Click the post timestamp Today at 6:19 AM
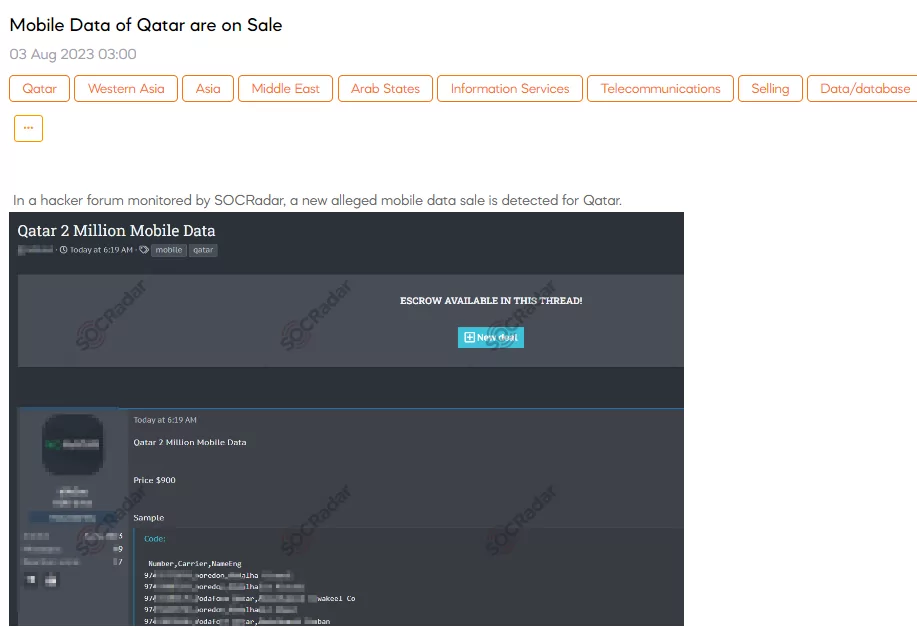The image size is (917, 627). (x=165, y=420)
